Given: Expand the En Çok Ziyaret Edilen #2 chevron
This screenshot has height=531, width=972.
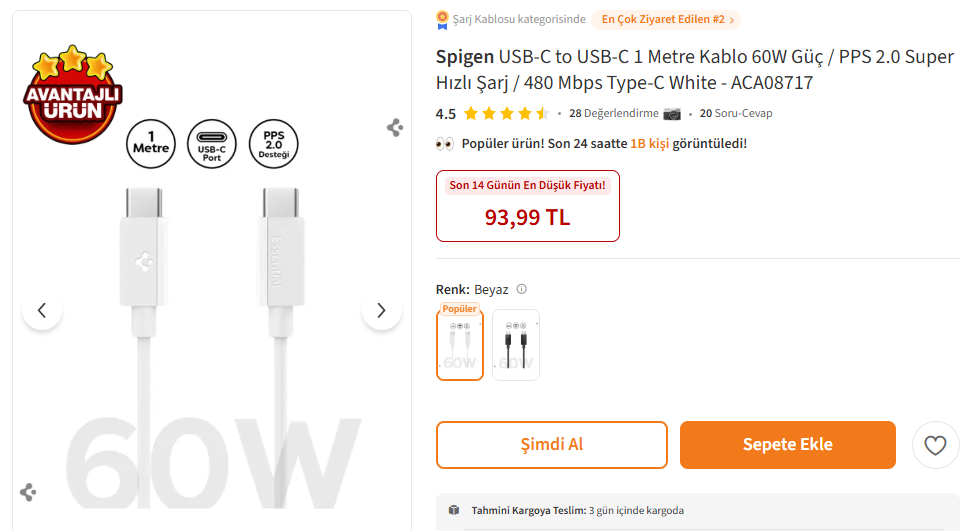Looking at the screenshot, I should tap(732, 20).
